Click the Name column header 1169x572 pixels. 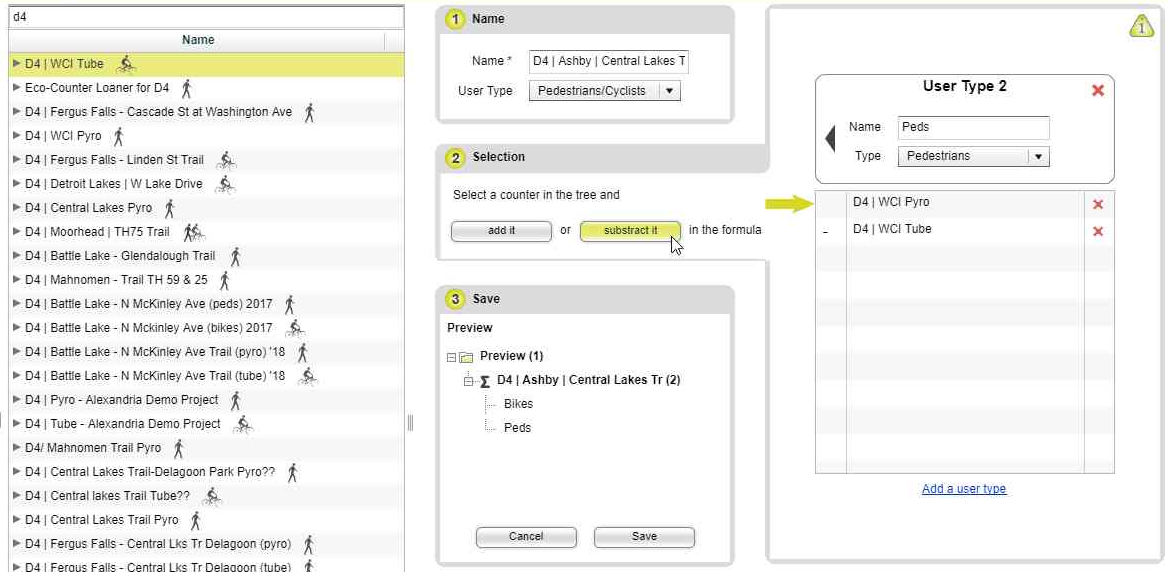(x=198, y=40)
